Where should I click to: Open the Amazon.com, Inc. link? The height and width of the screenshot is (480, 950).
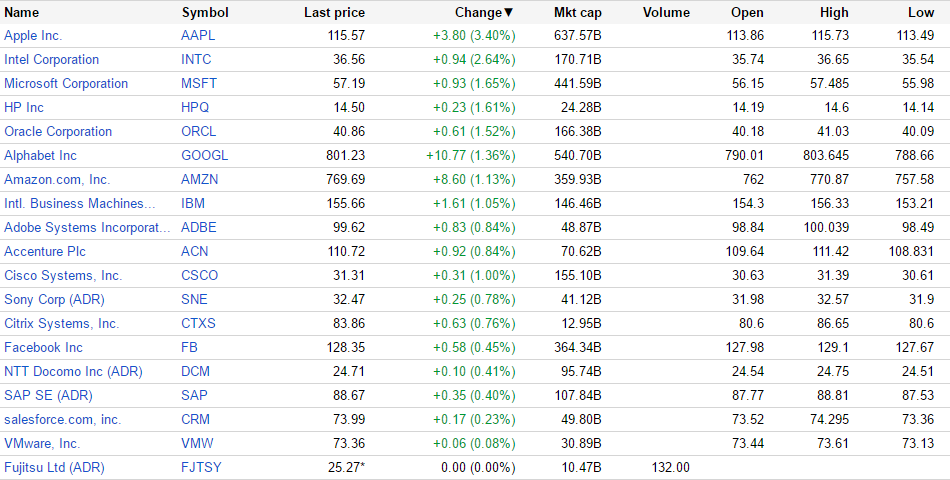57,179
